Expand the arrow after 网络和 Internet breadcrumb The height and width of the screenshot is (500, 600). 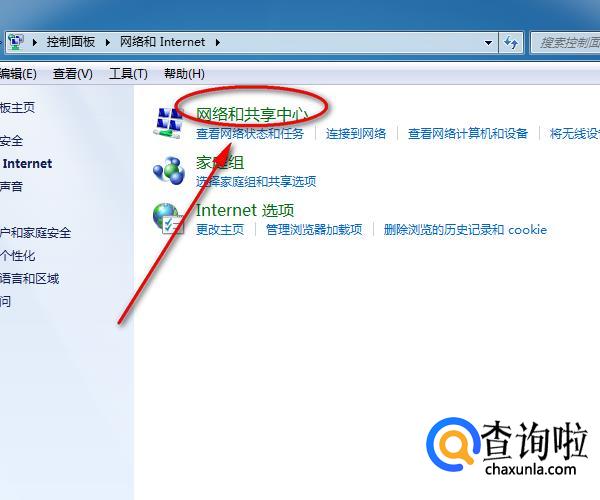217,42
